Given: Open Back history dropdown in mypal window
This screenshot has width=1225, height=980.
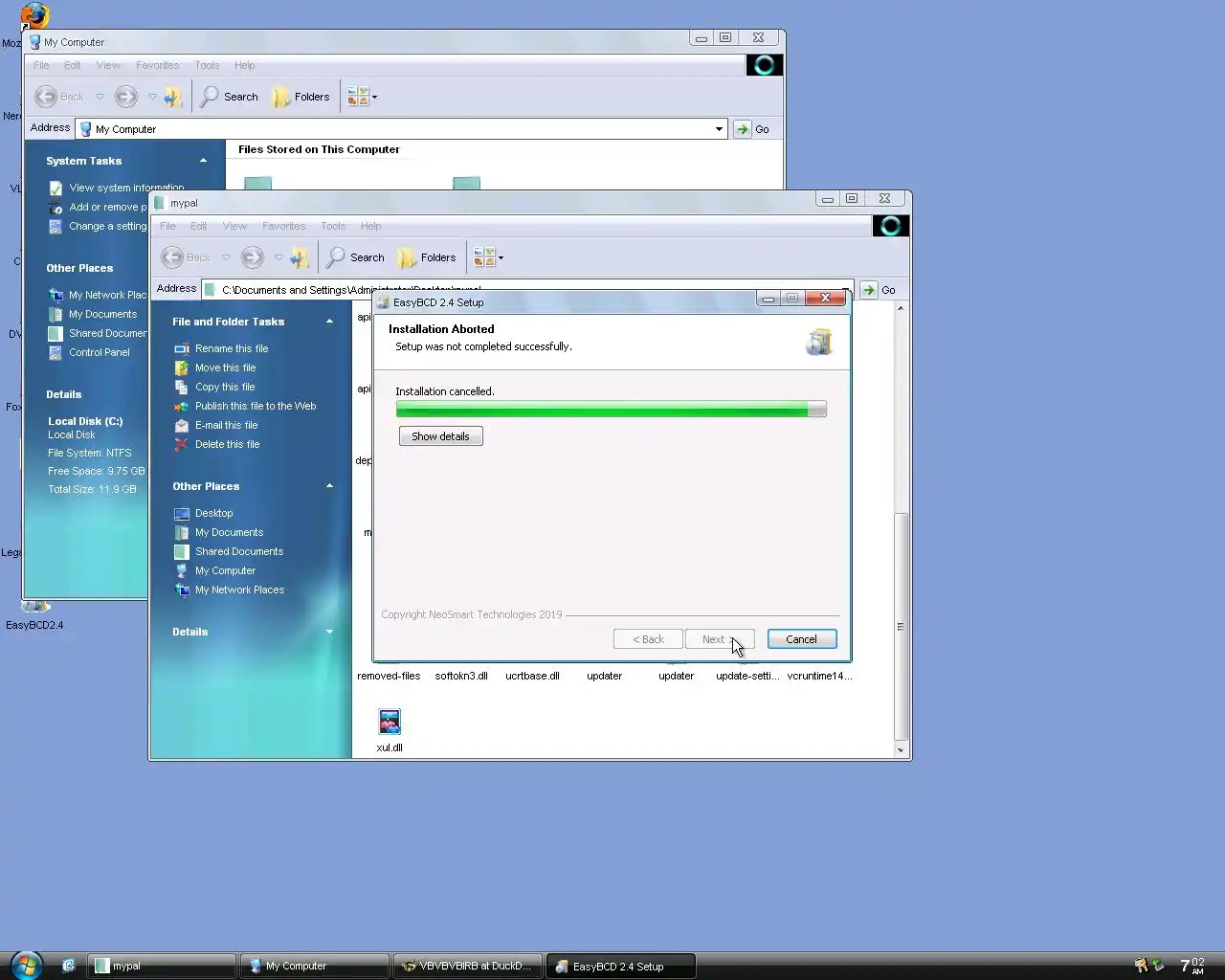Looking at the screenshot, I should pos(226,257).
